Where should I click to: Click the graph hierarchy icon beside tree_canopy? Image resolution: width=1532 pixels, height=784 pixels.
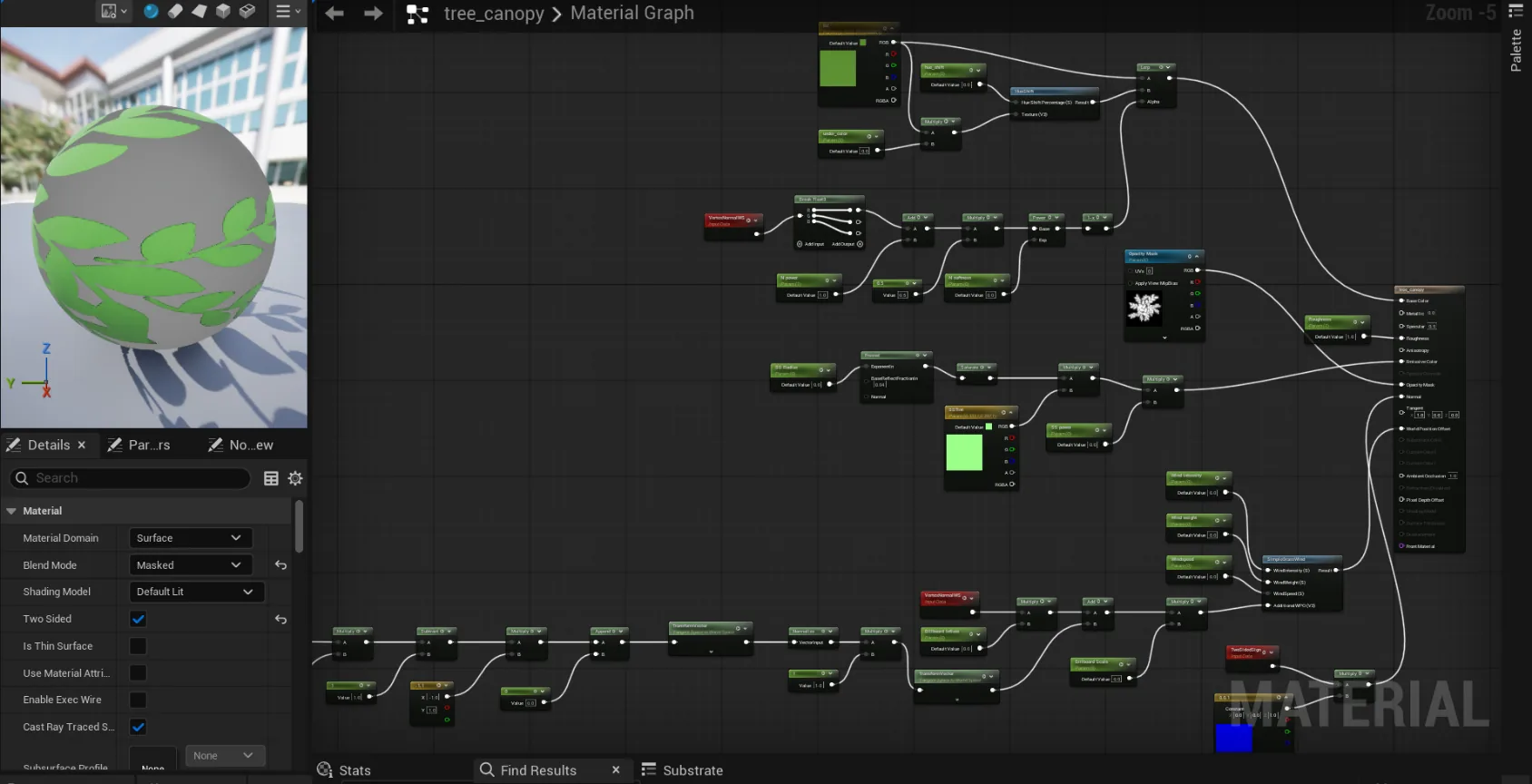point(417,14)
